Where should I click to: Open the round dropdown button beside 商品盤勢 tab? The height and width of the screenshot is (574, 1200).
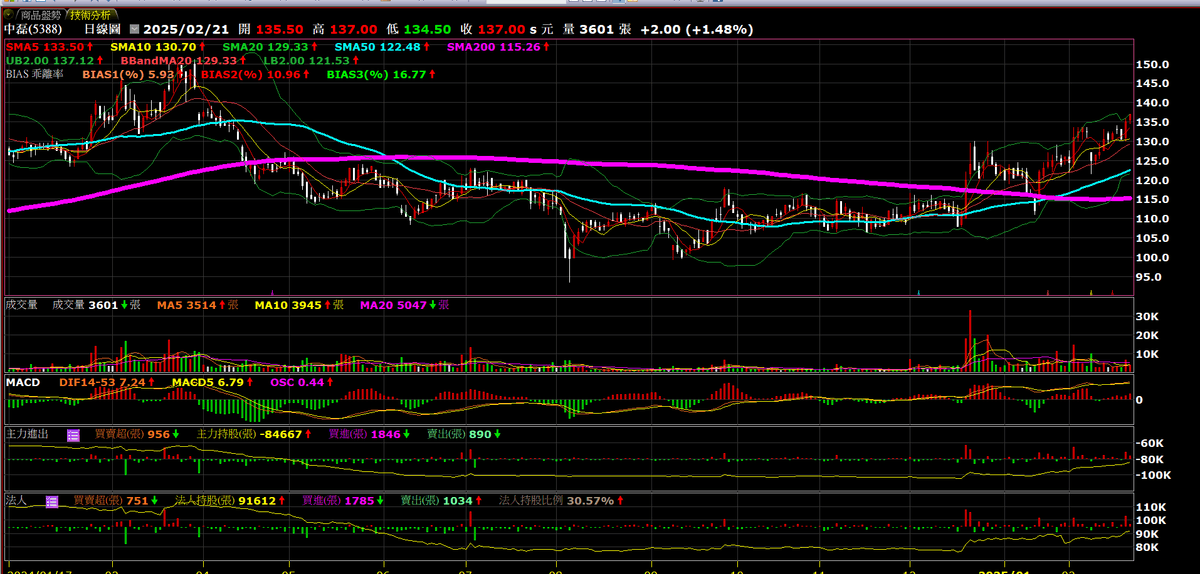[x=9, y=15]
